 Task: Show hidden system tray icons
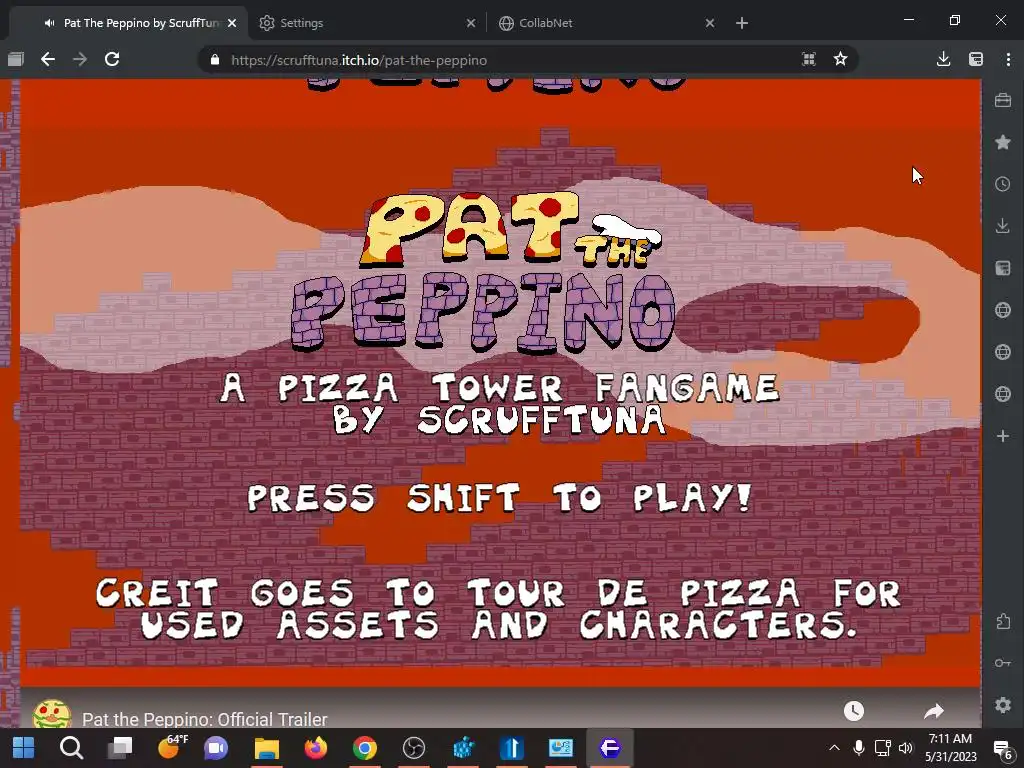click(834, 748)
